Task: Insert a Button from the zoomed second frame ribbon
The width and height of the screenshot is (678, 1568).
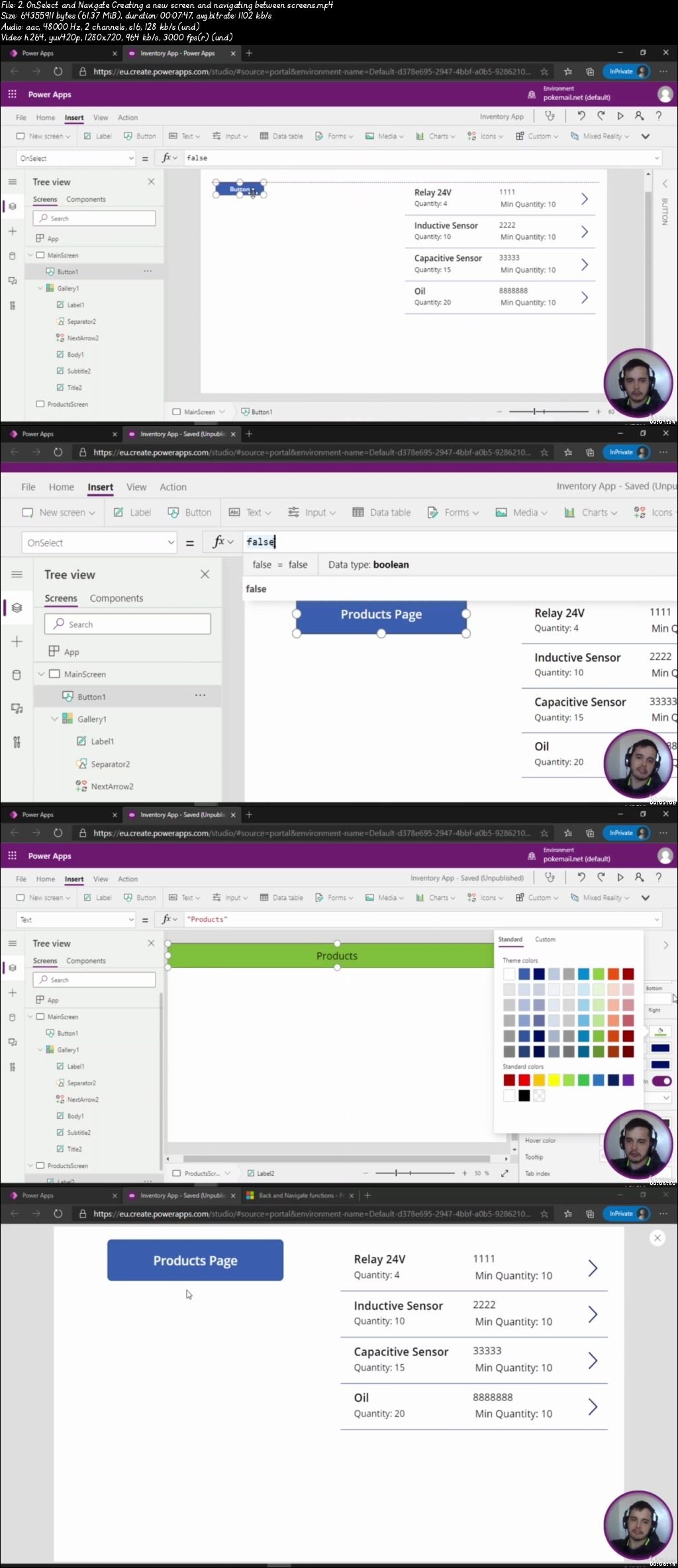Action: [x=189, y=513]
